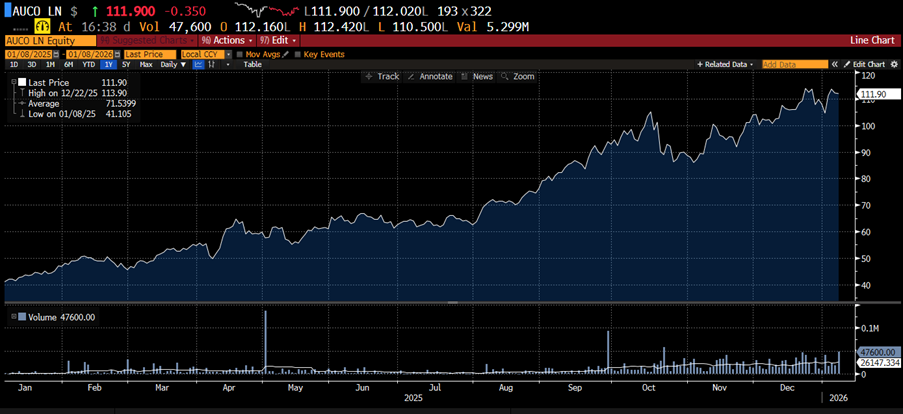Switch to the Table view
Viewport: 903px width, 414px height.
point(252,64)
